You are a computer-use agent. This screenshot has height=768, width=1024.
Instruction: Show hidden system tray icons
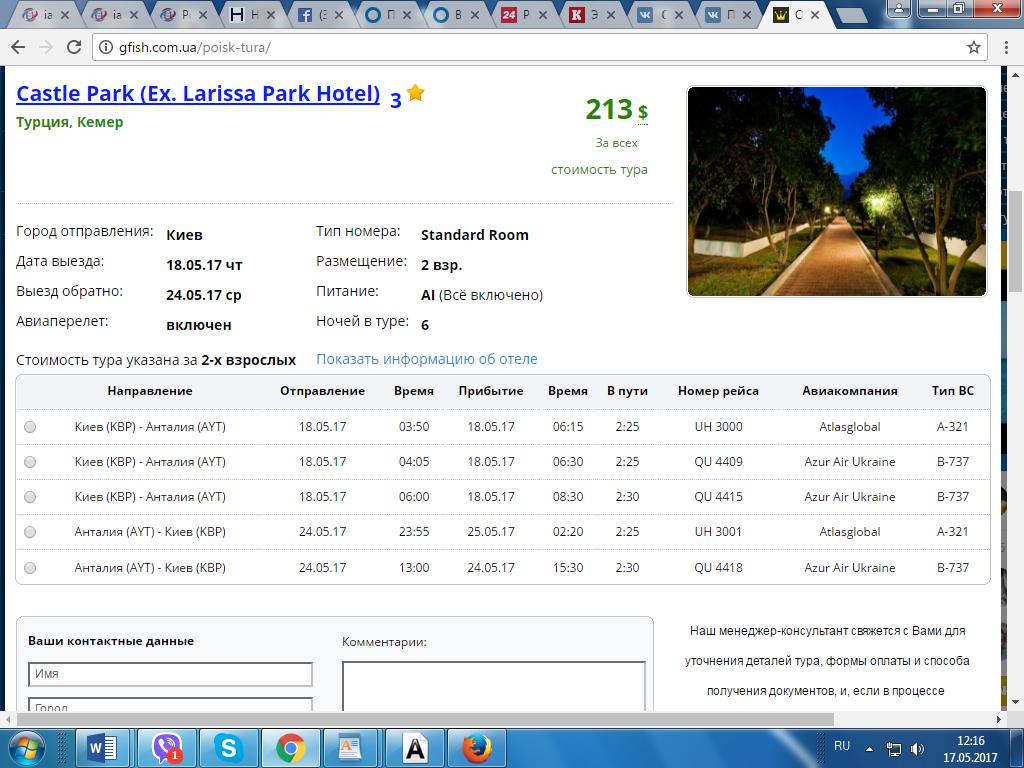coord(871,748)
